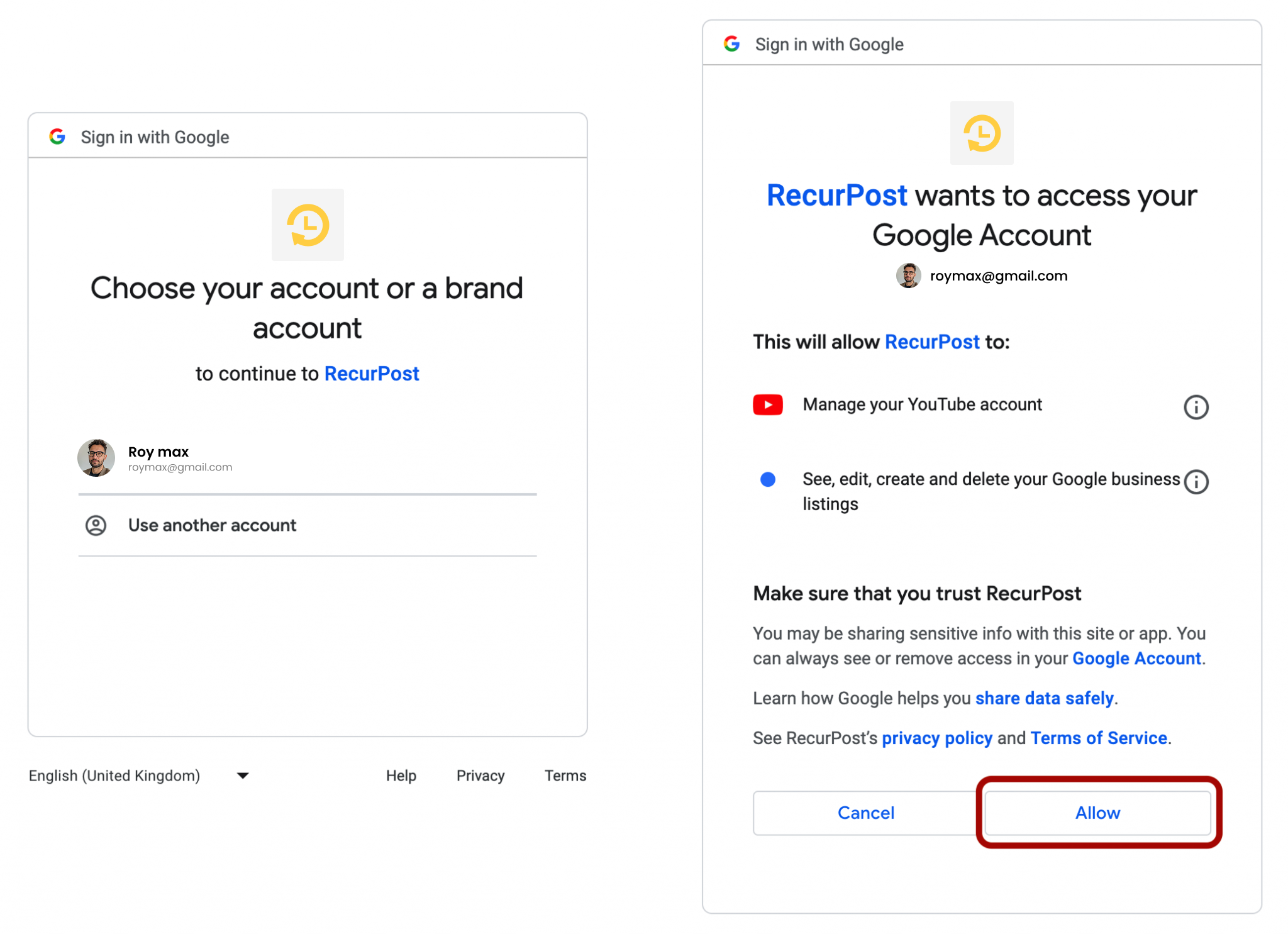Image resolution: width=1288 pixels, height=934 pixels.
Task: Click Google logo in left dialog header
Action: pyautogui.click(x=57, y=136)
